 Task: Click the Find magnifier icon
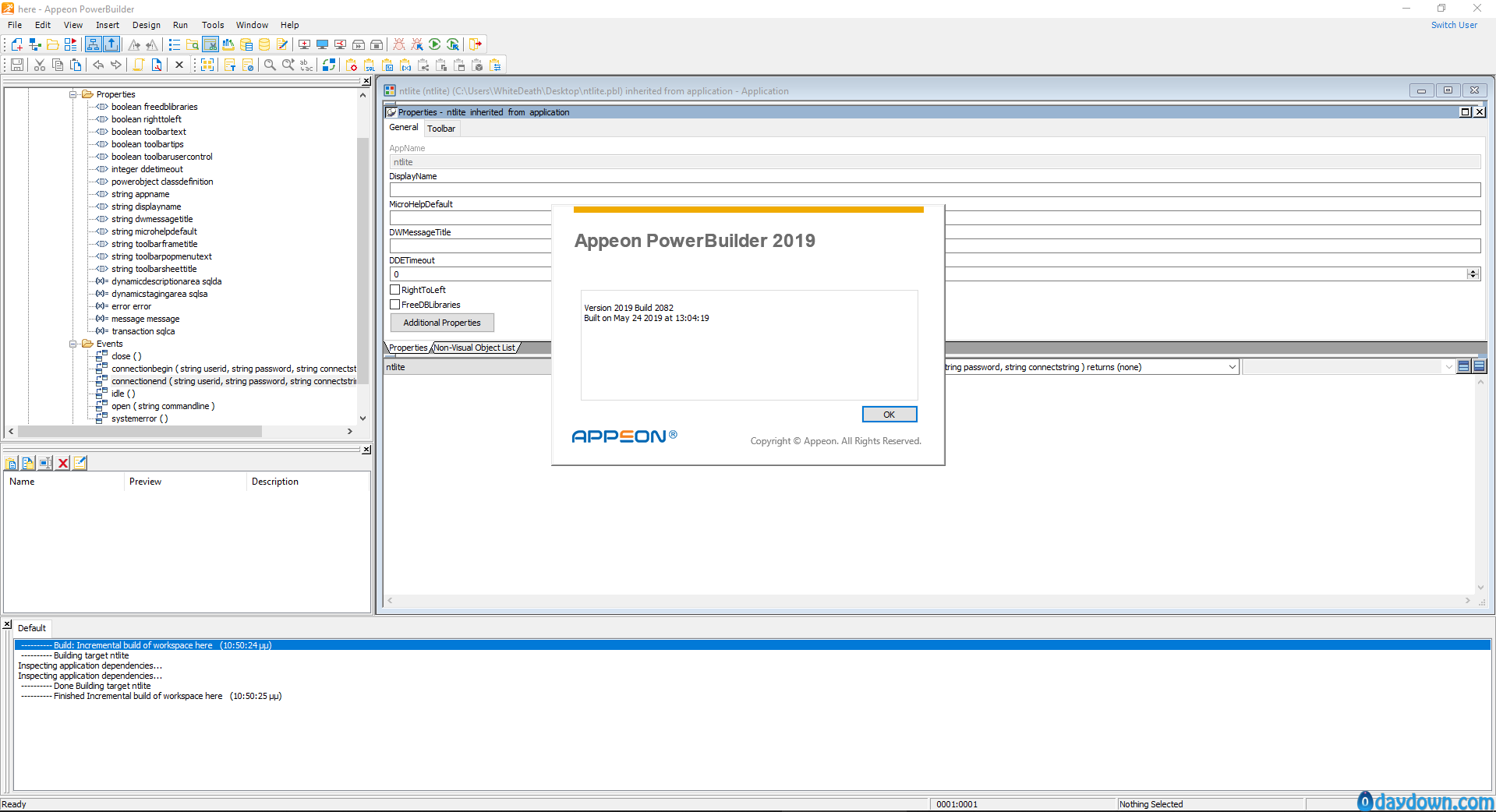click(270, 65)
